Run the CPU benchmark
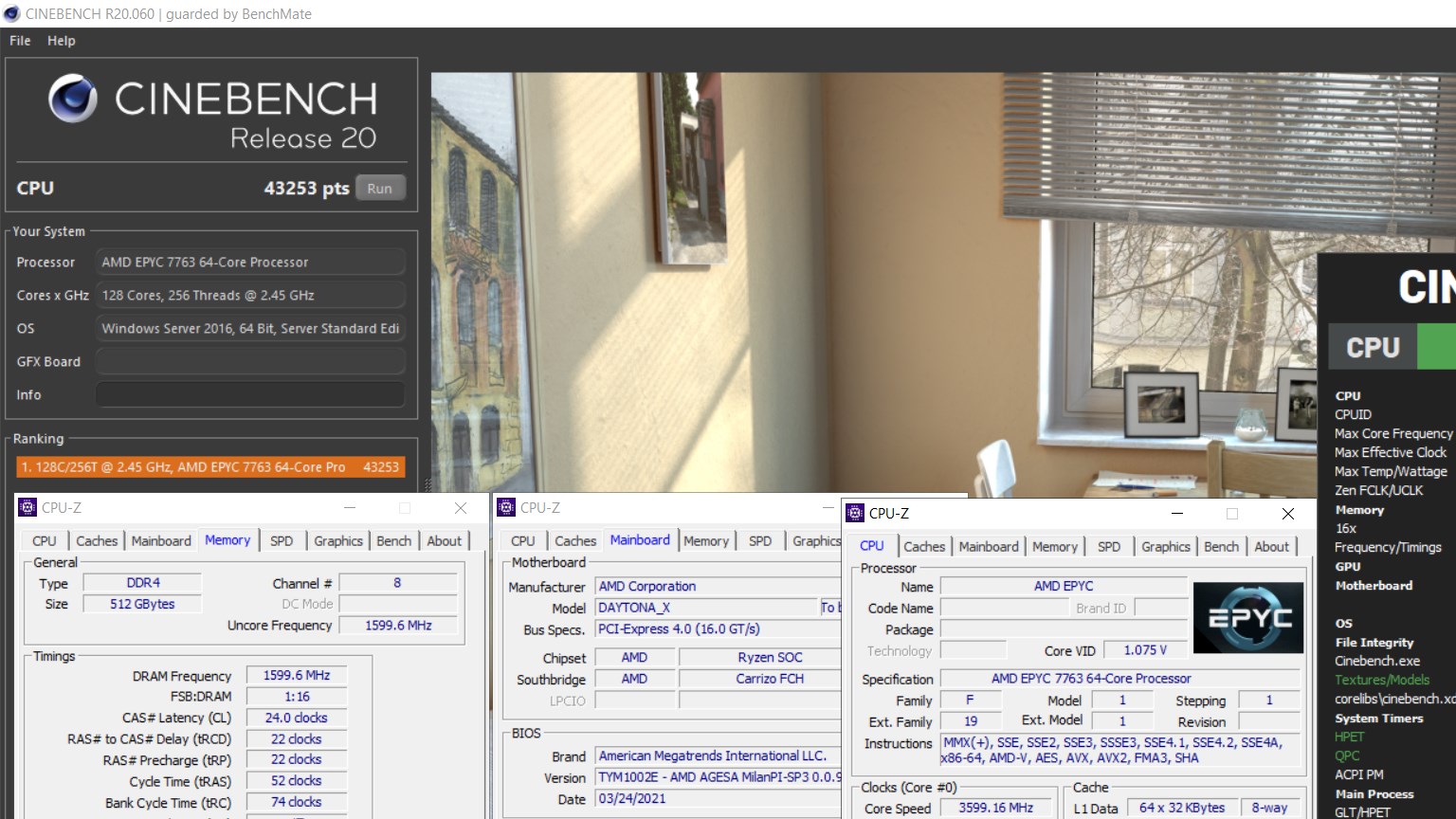The image size is (1456, 819). click(380, 188)
